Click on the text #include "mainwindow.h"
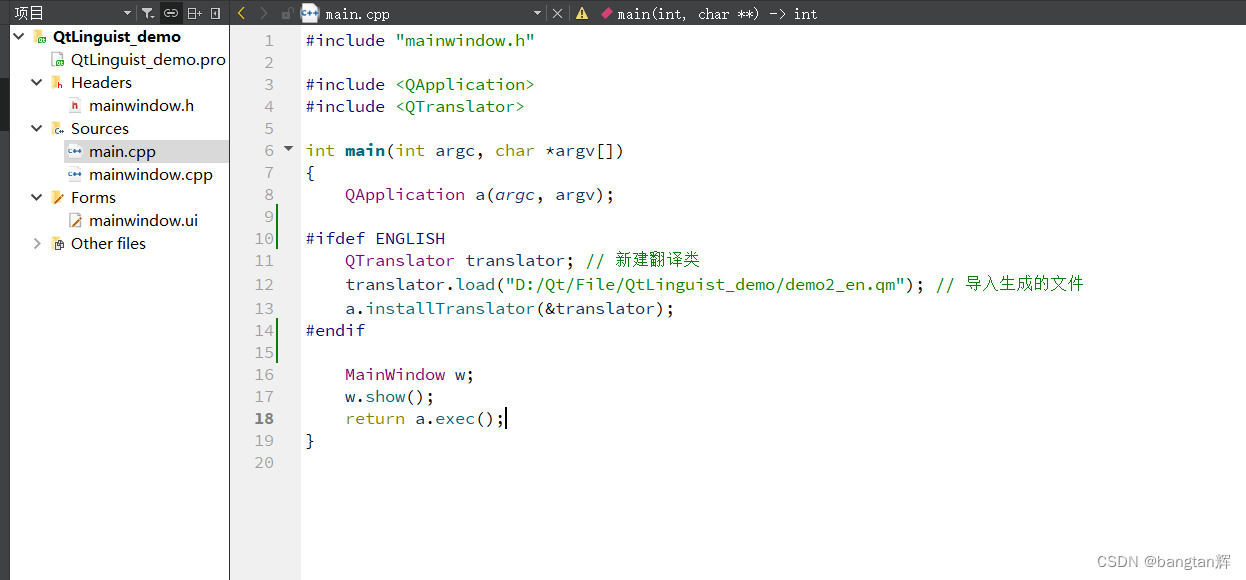Viewport: 1246px width, 580px height. [420, 40]
